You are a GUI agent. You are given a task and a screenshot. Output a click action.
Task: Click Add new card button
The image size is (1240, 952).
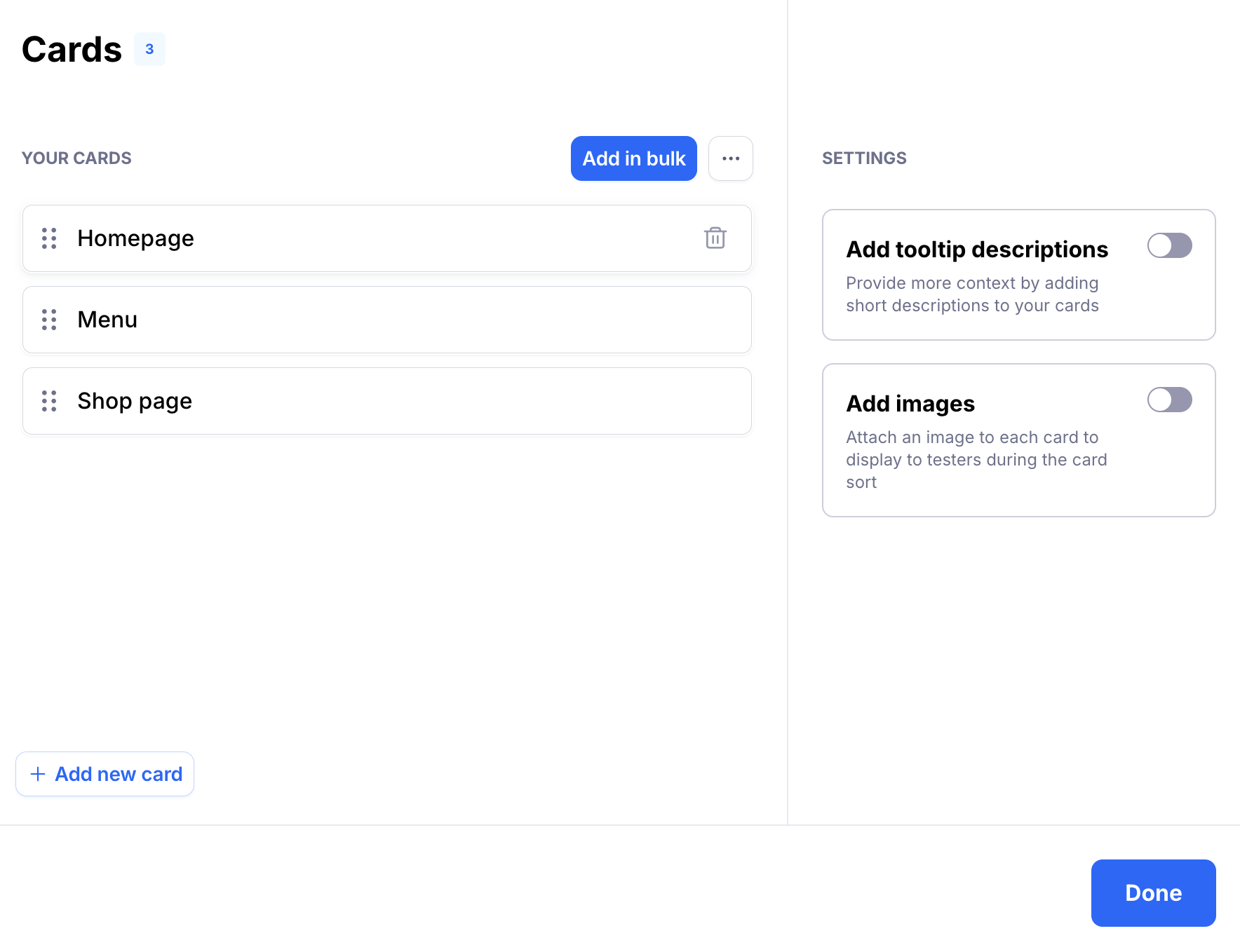(105, 774)
